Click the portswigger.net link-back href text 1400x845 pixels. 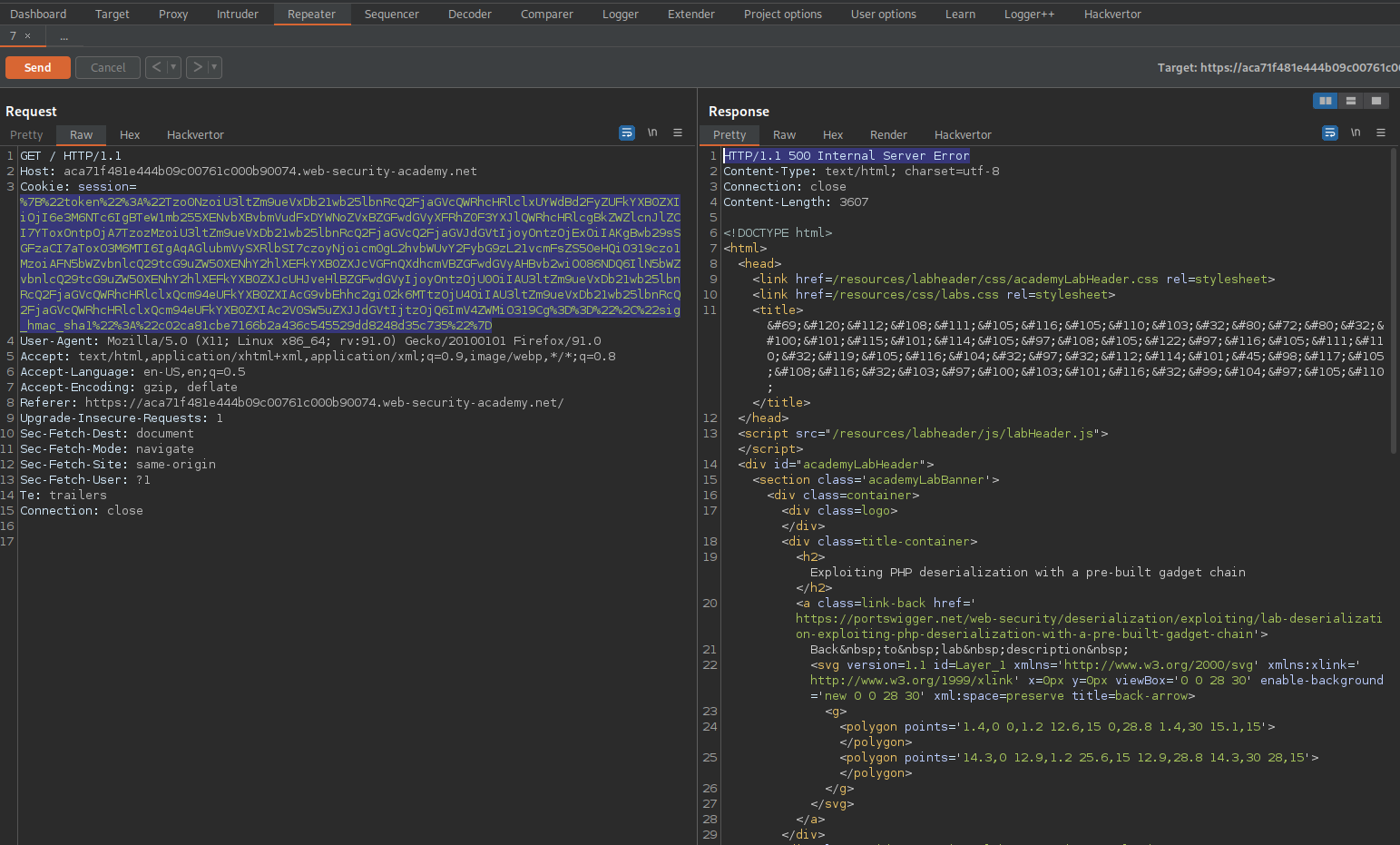pyautogui.click(x=1089, y=626)
